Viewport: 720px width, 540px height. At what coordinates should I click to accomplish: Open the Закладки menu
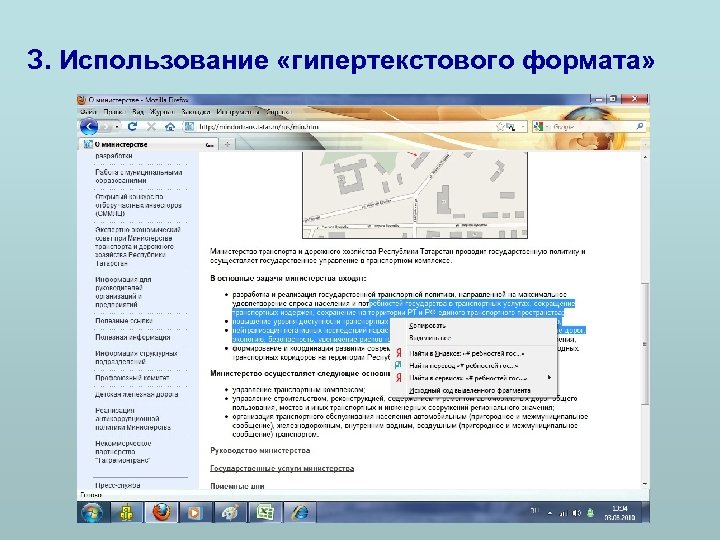click(x=196, y=112)
